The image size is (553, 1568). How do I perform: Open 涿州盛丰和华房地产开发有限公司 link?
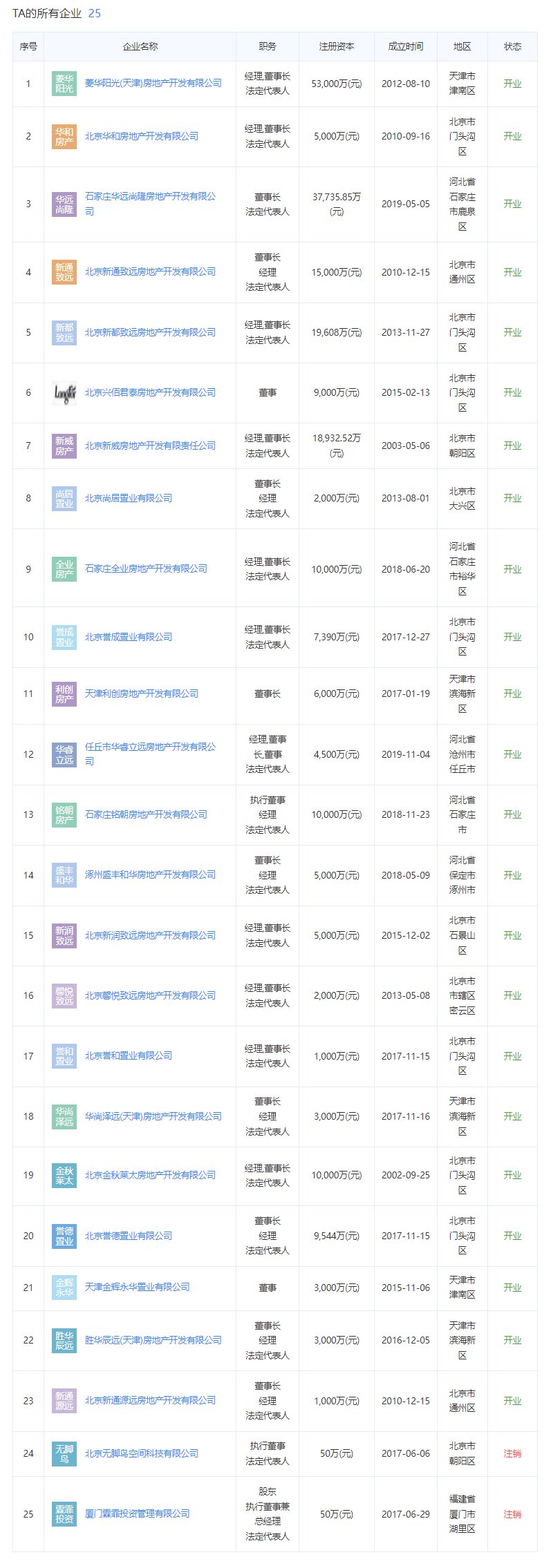[x=150, y=874]
